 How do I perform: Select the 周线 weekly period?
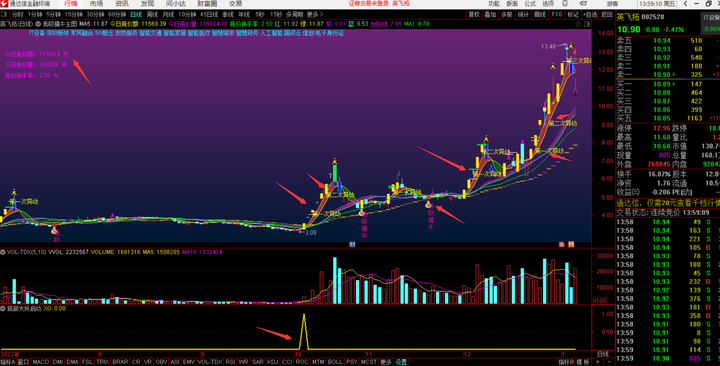click(x=152, y=15)
